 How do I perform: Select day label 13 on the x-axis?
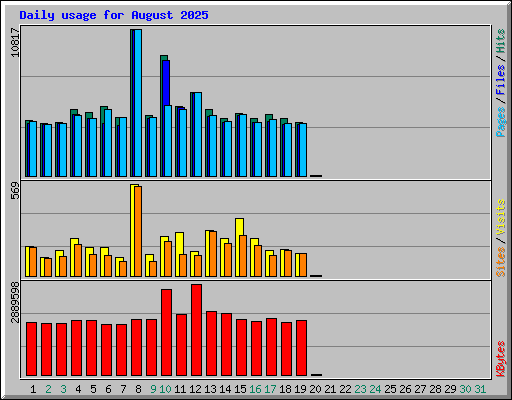[x=210, y=389]
